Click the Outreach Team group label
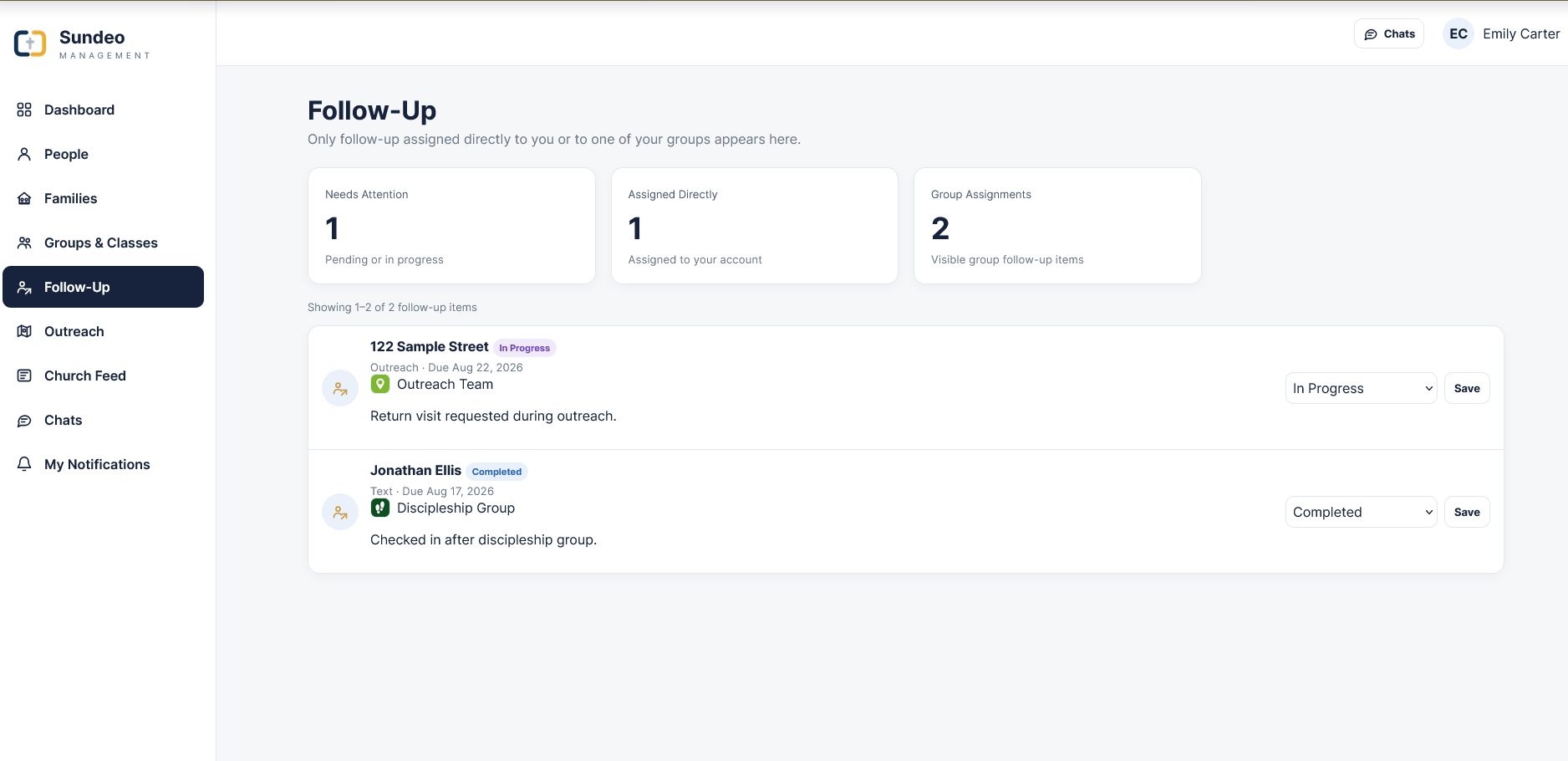1568x761 pixels. (445, 384)
